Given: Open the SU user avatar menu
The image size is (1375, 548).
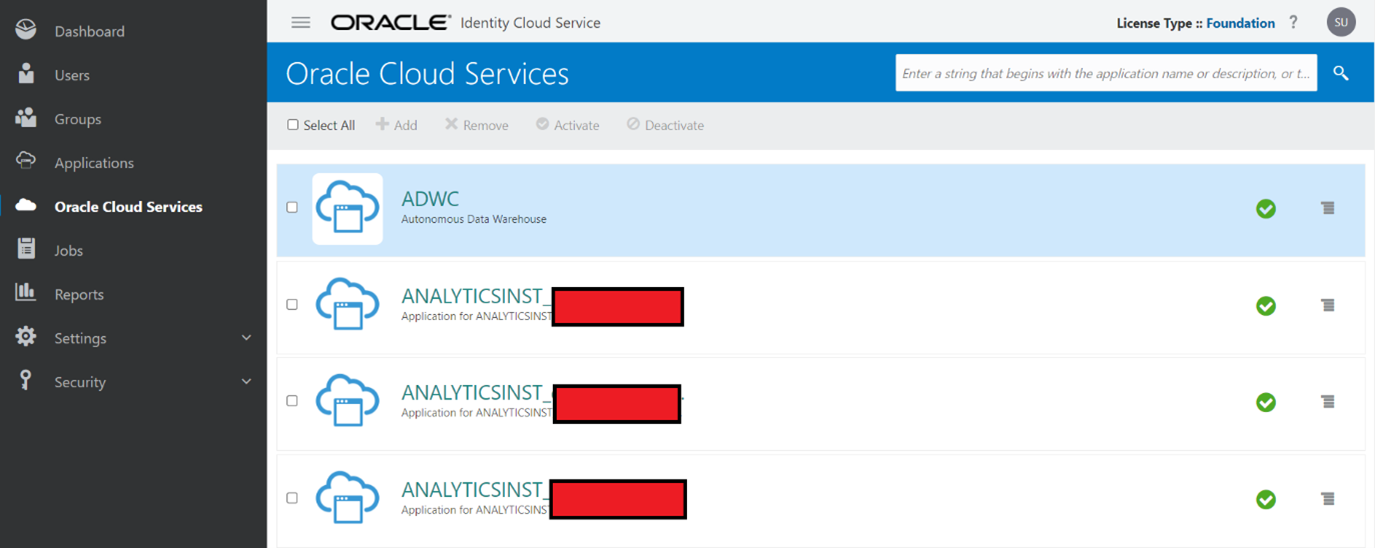Looking at the screenshot, I should click(1341, 22).
